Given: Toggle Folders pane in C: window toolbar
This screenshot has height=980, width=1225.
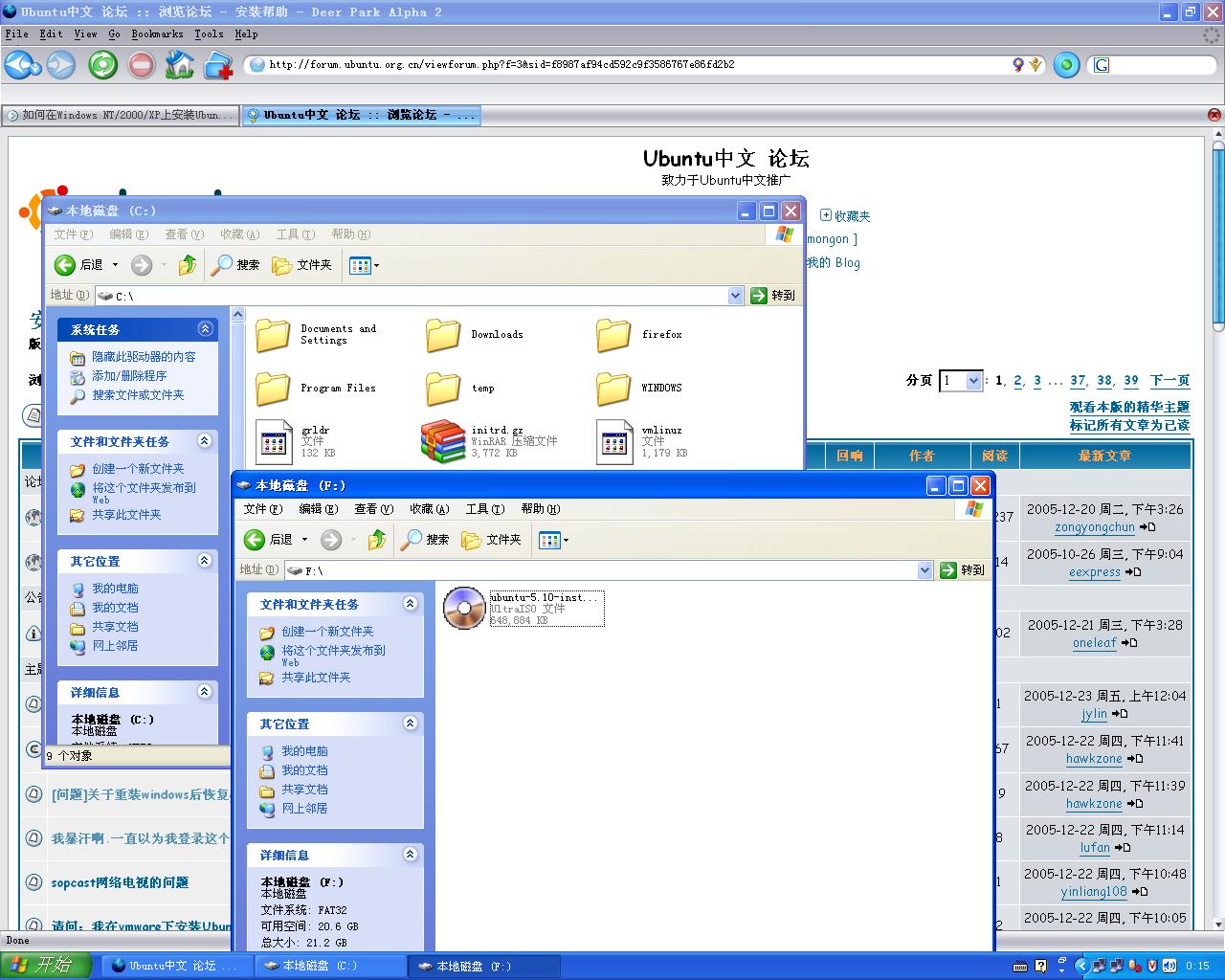Looking at the screenshot, I should 301,265.
